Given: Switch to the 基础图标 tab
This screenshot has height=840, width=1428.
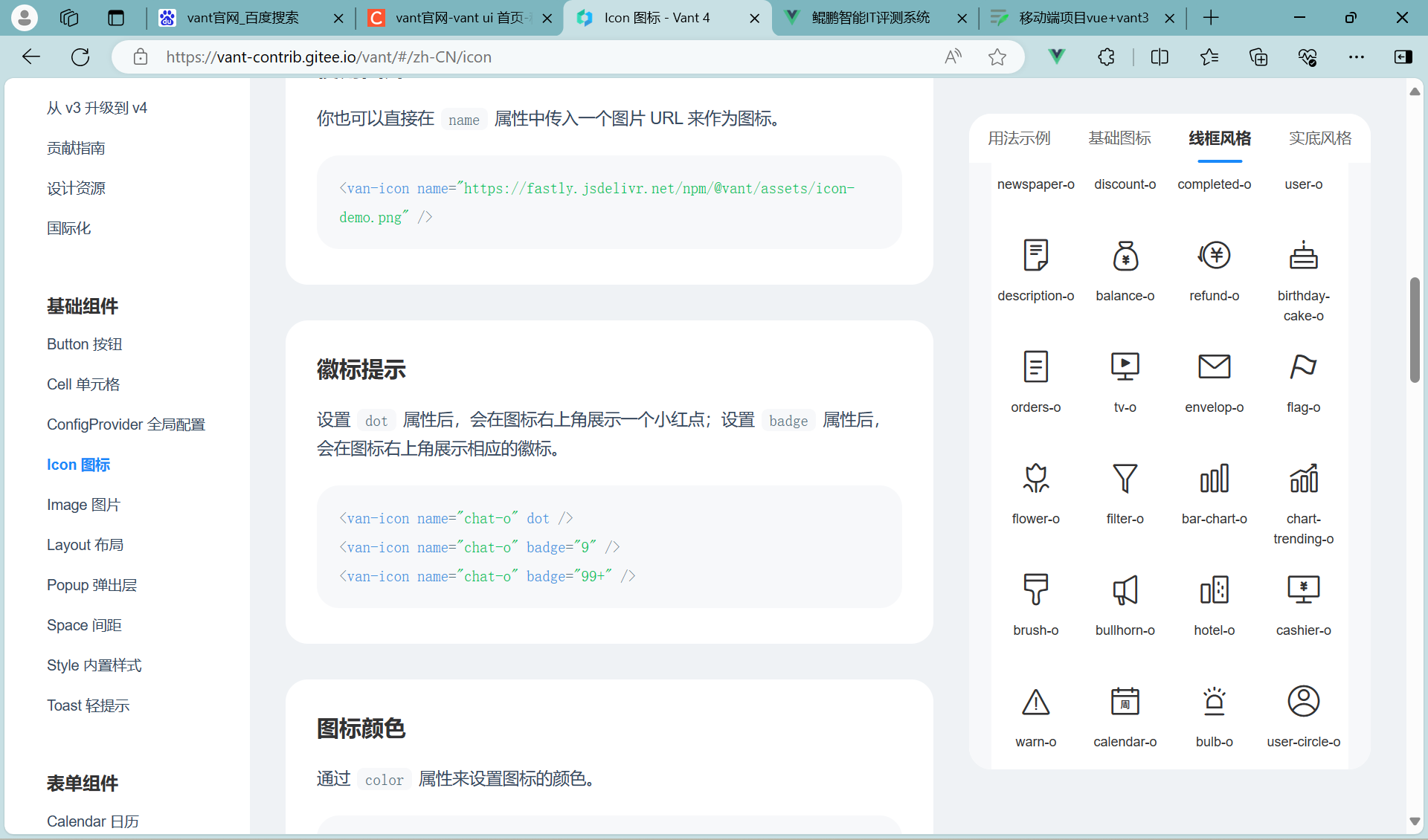Looking at the screenshot, I should pos(1119,138).
